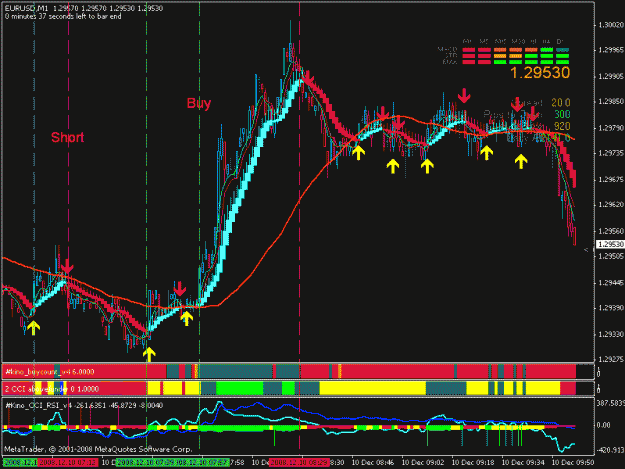
Task: Select the '2 CCI above/under 0' indicator label
Action: pos(51,389)
